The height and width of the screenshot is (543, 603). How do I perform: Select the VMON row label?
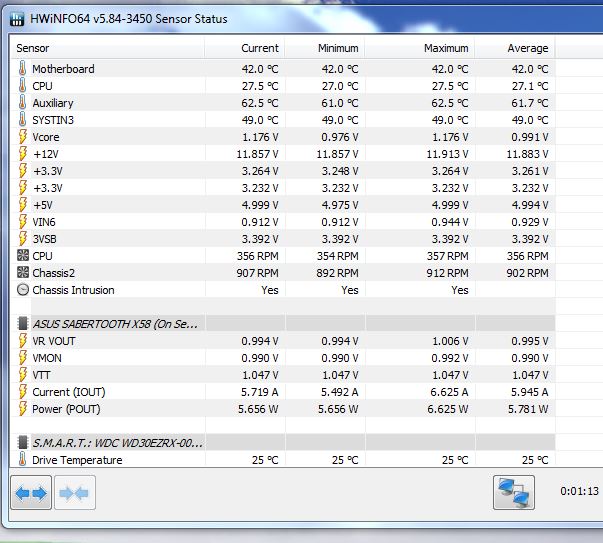pos(47,358)
